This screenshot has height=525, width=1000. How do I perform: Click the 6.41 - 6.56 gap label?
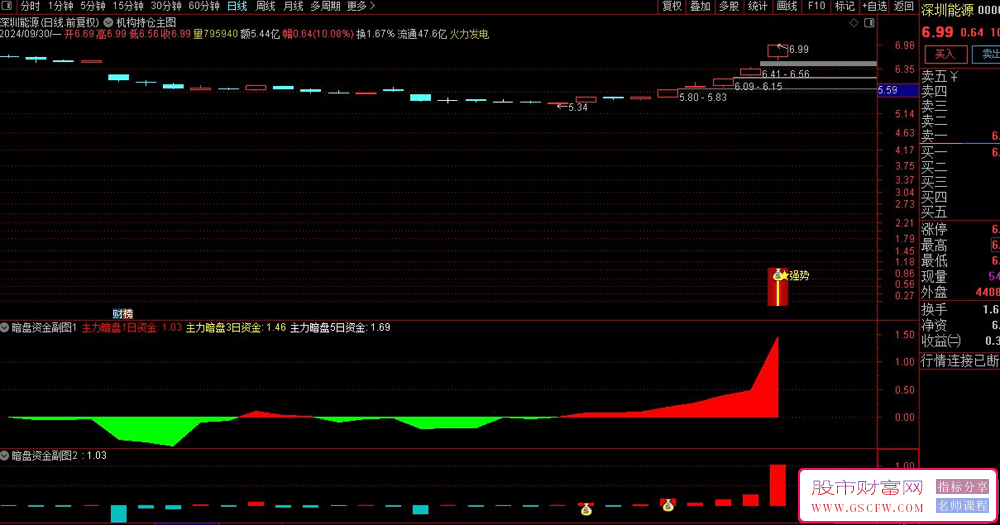(786, 74)
